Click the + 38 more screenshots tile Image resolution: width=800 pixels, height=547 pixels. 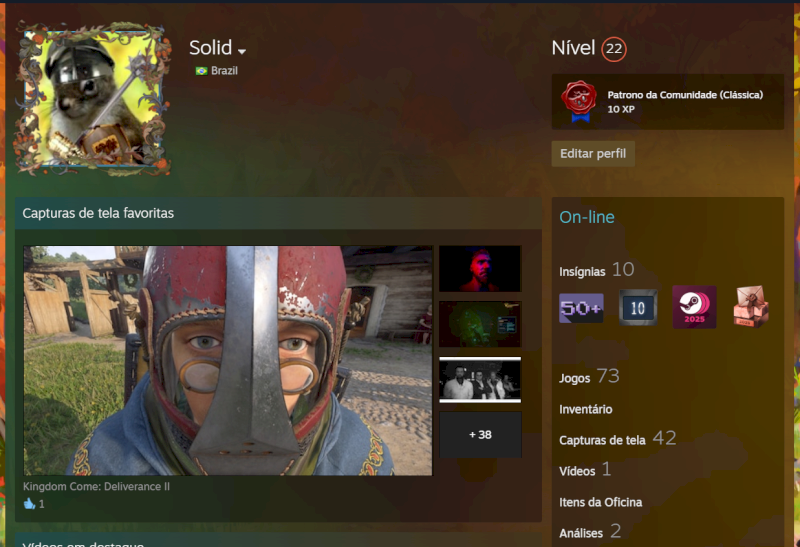point(480,435)
